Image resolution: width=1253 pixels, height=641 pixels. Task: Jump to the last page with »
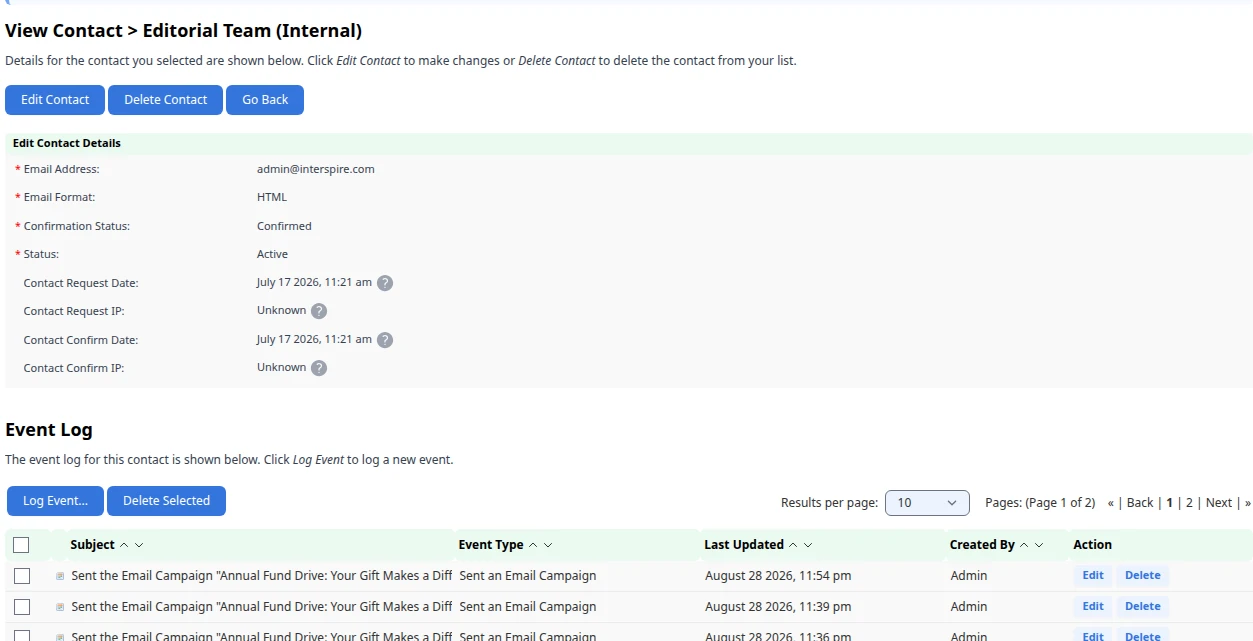click(x=1248, y=503)
